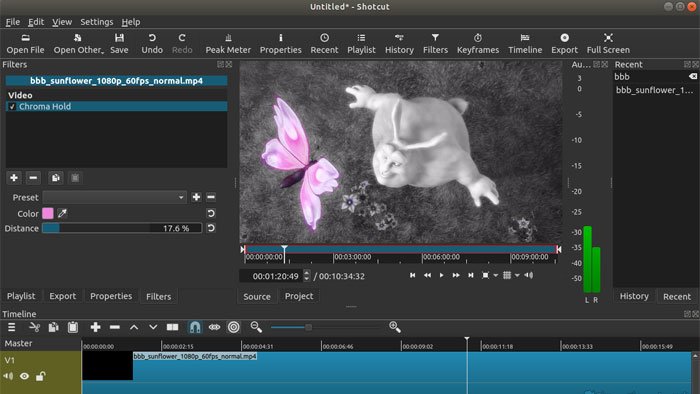Toggle player volume speaker control
700x394 pixels.
click(x=529, y=275)
